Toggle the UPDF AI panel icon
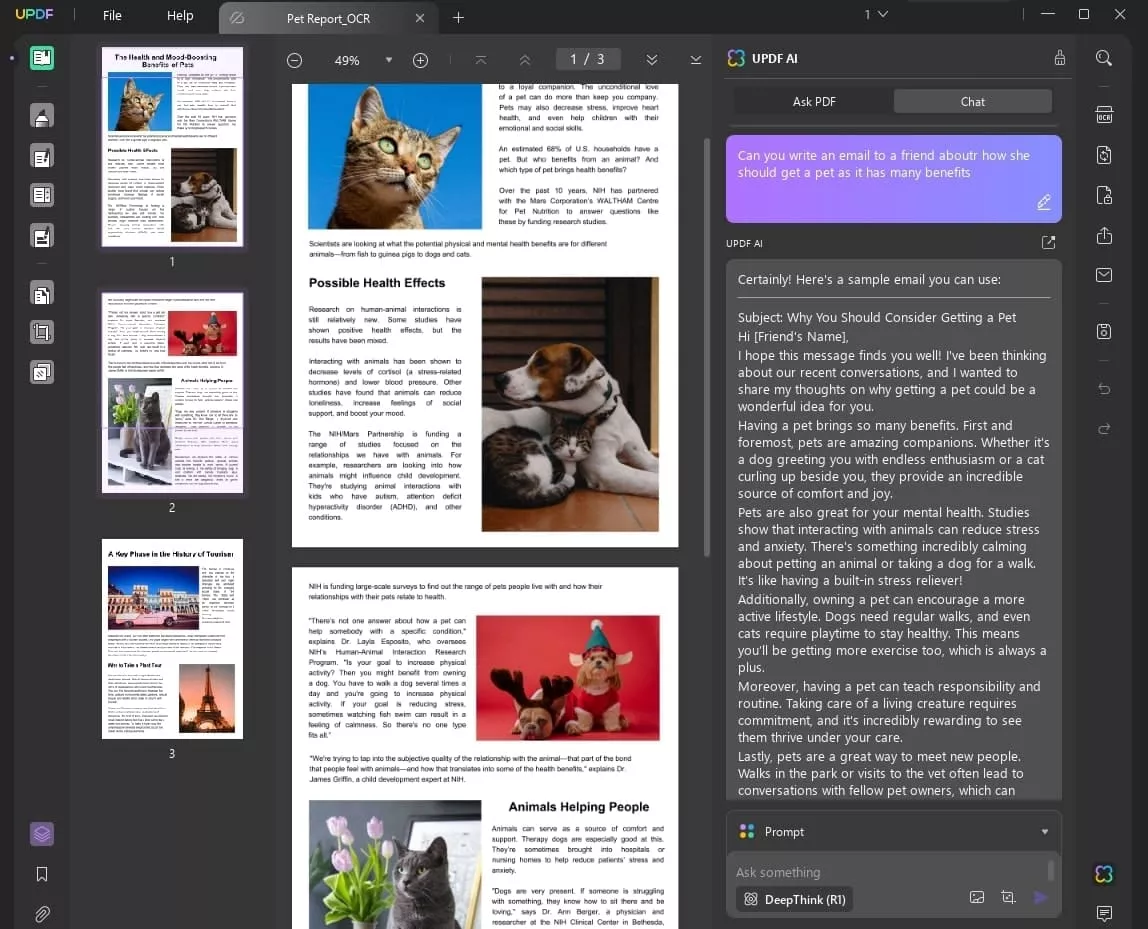1148x929 pixels. [1104, 874]
